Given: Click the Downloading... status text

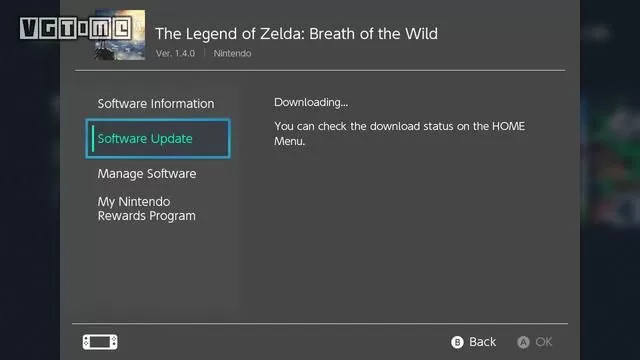Looking at the screenshot, I should click(311, 102).
